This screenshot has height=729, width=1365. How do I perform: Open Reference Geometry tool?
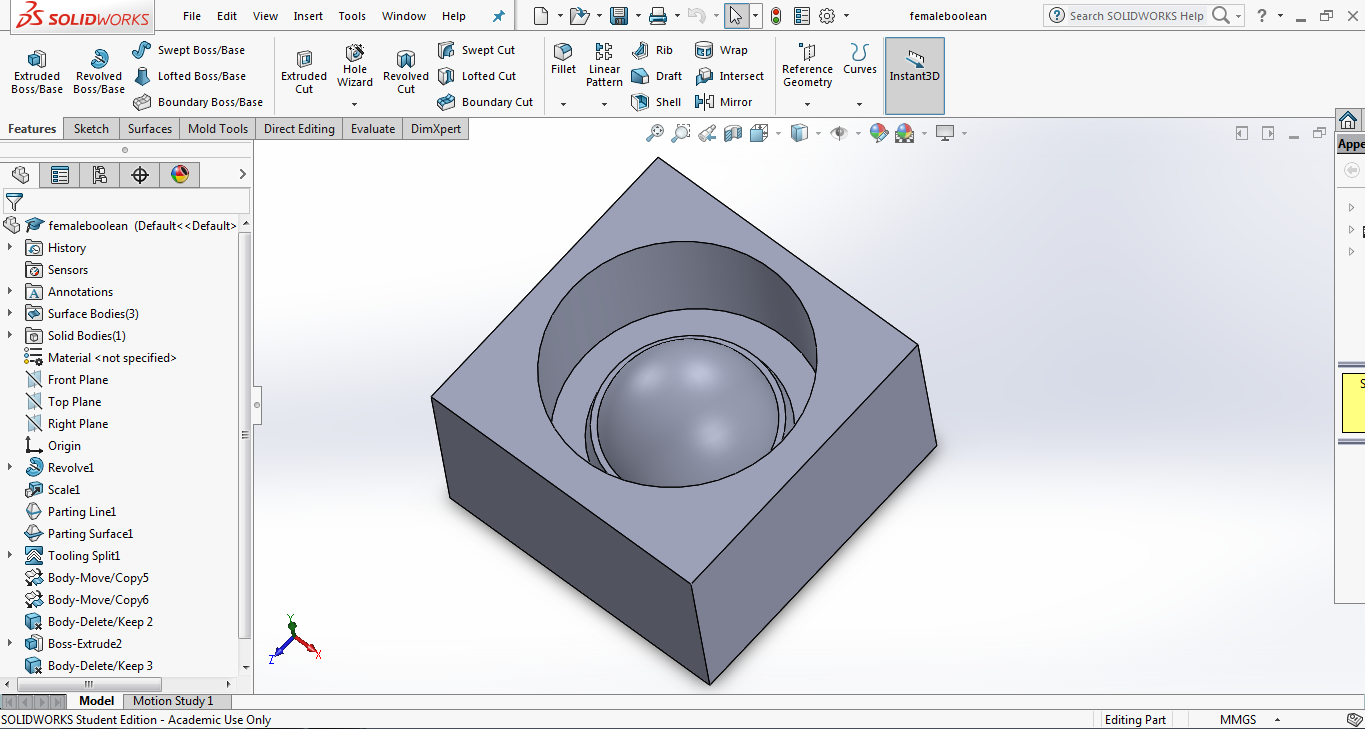pos(807,65)
